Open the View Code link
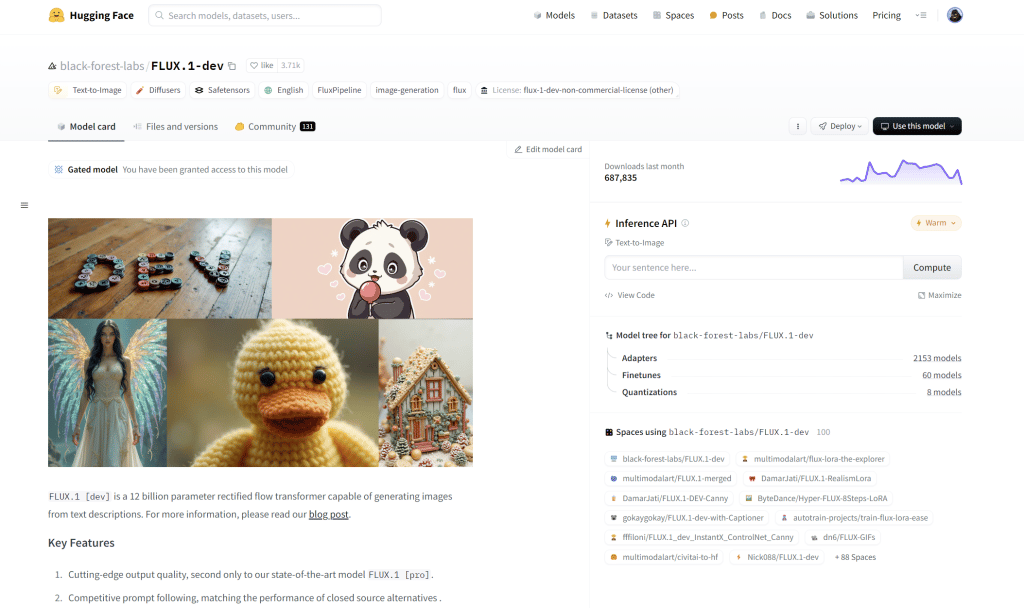Screen dimensions: 1024x608 630,295
